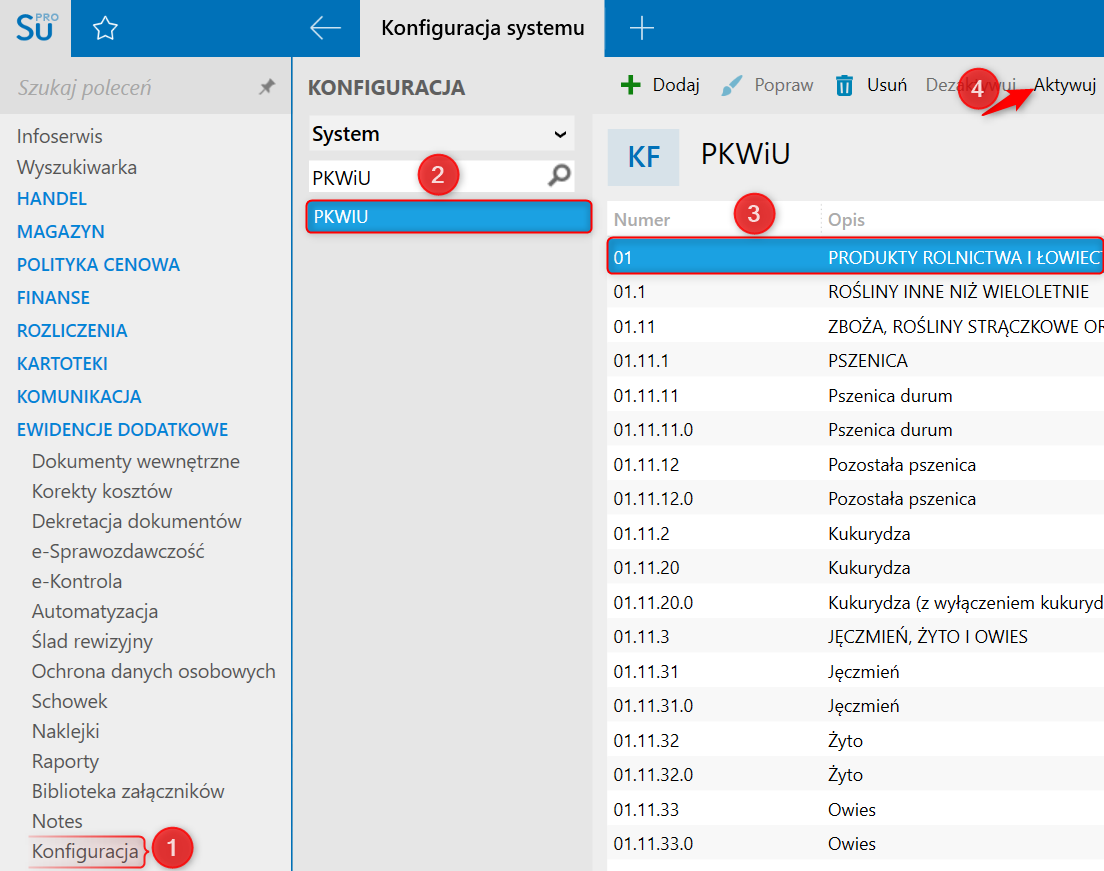Click the Aktywuj button

(x=1065, y=85)
